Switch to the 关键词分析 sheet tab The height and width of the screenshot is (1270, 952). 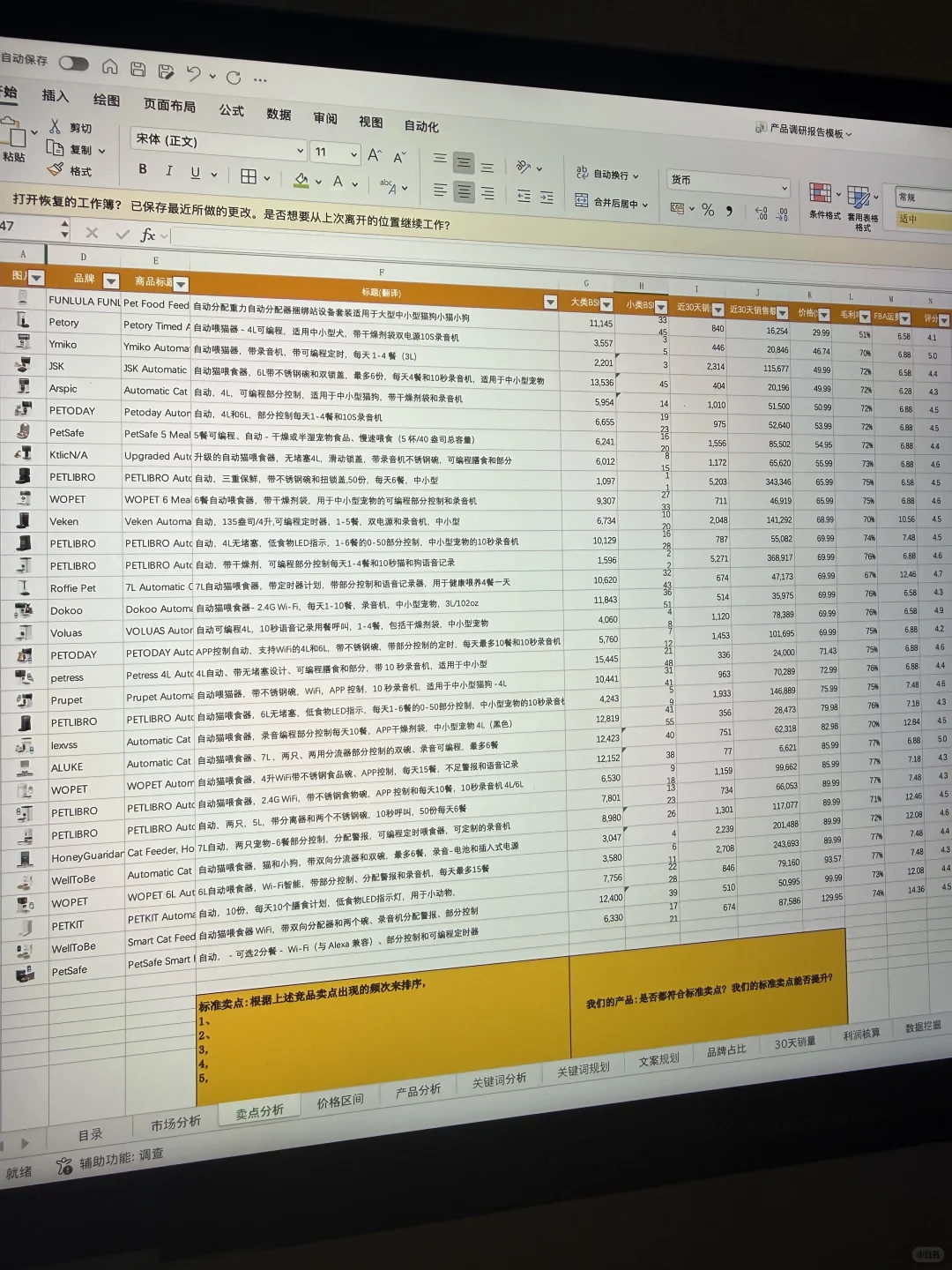(x=499, y=1079)
